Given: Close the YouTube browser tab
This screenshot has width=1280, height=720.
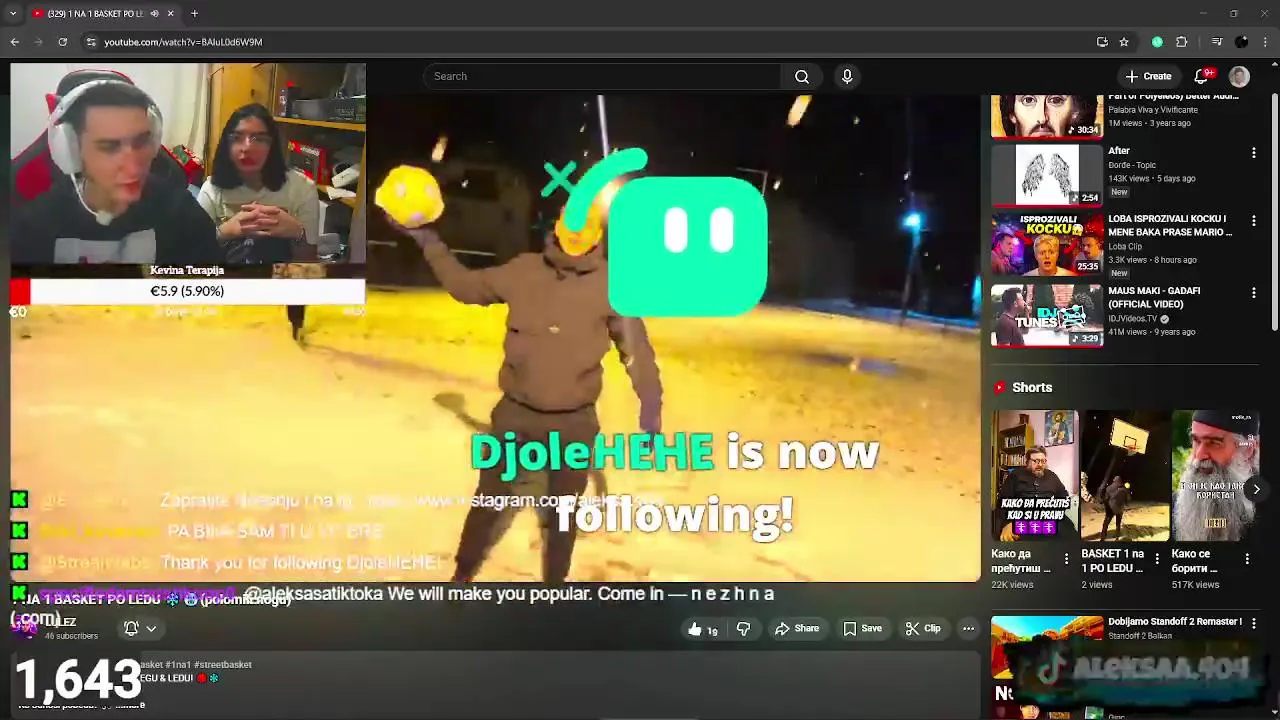Looking at the screenshot, I should pyautogui.click(x=170, y=14).
